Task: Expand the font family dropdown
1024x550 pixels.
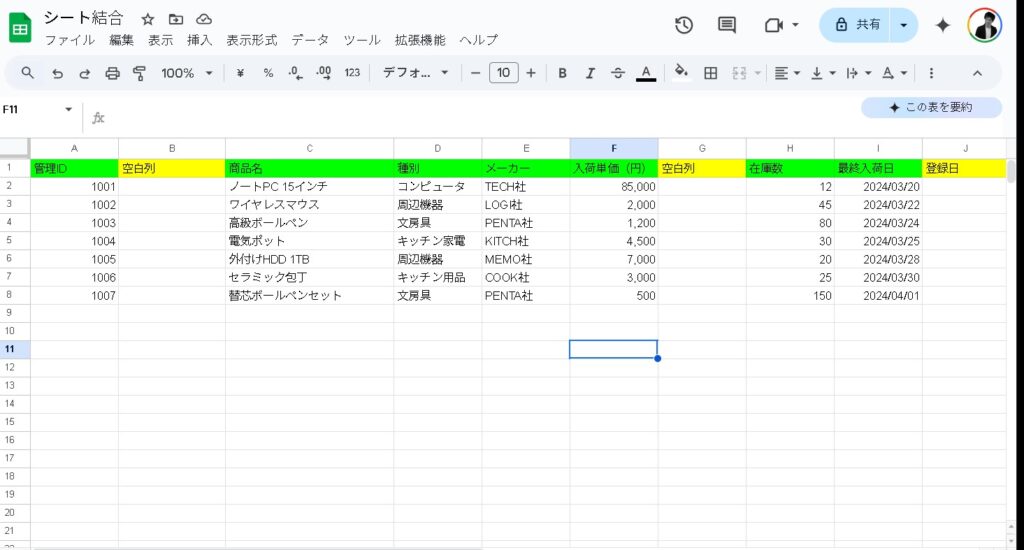Action: click(x=416, y=73)
